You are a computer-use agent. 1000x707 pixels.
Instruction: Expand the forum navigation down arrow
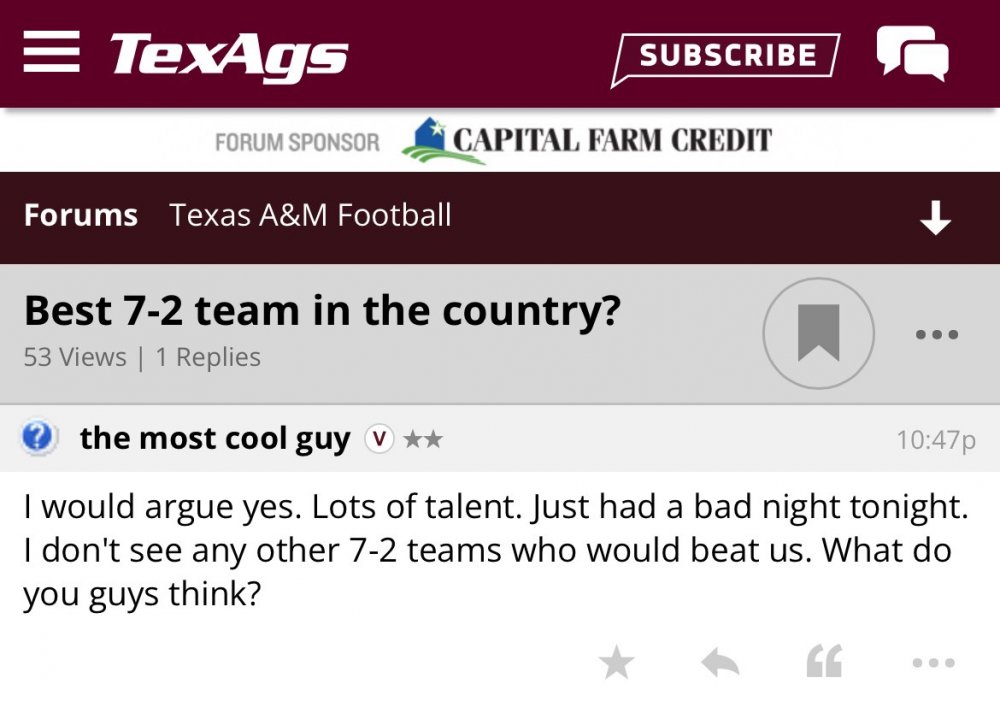click(935, 218)
